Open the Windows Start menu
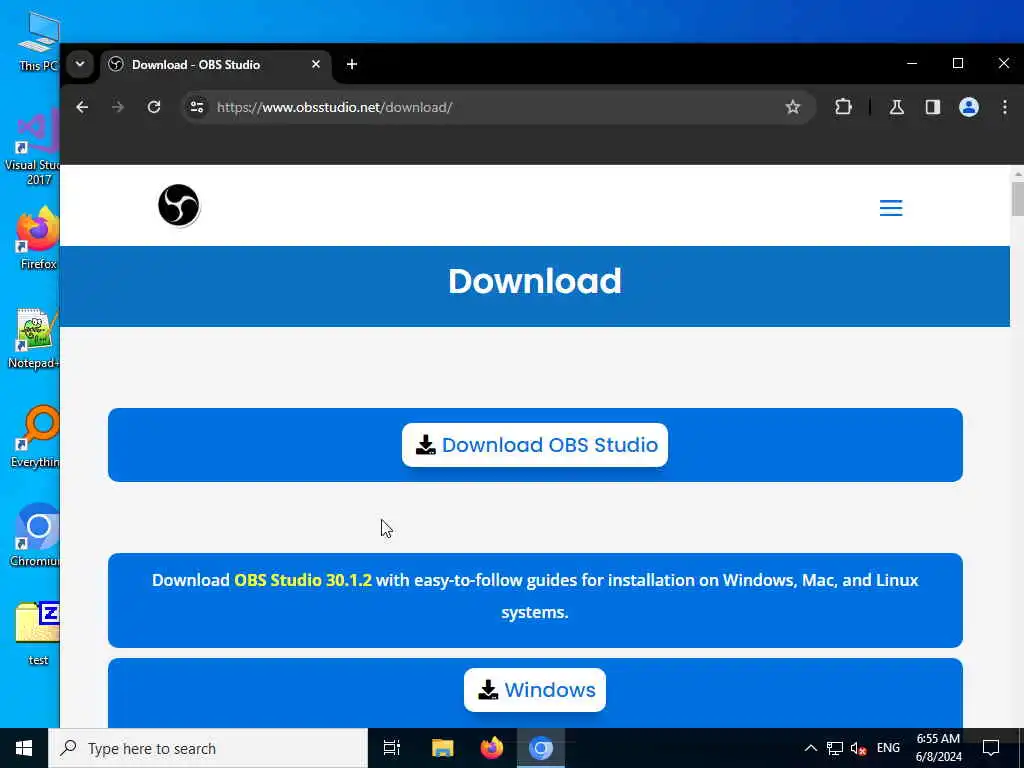Viewport: 1024px width, 768px height. [24, 748]
